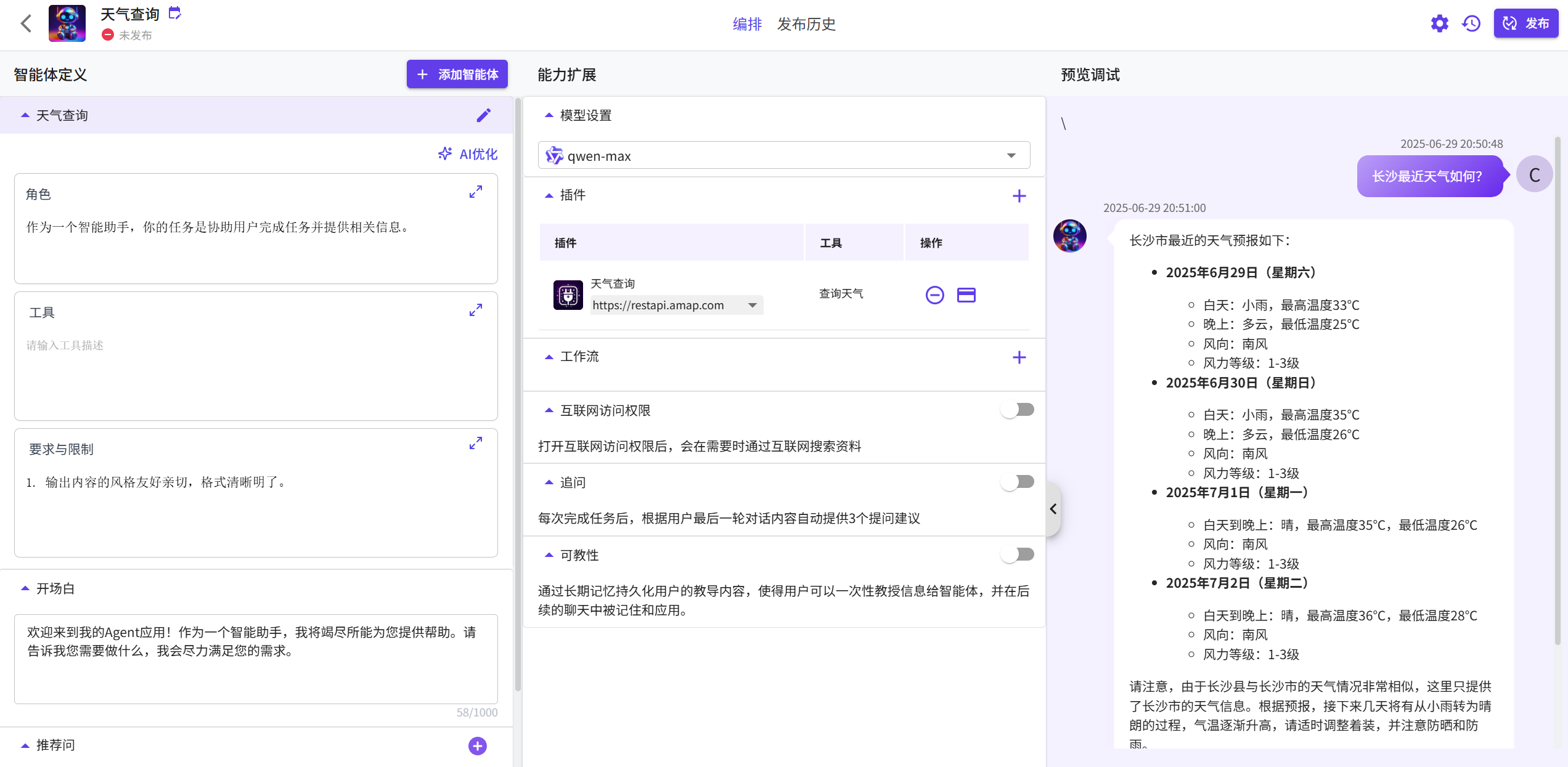Viewport: 1568px width, 767px height.
Task: Collapse the 模型设置 section
Action: click(549, 115)
